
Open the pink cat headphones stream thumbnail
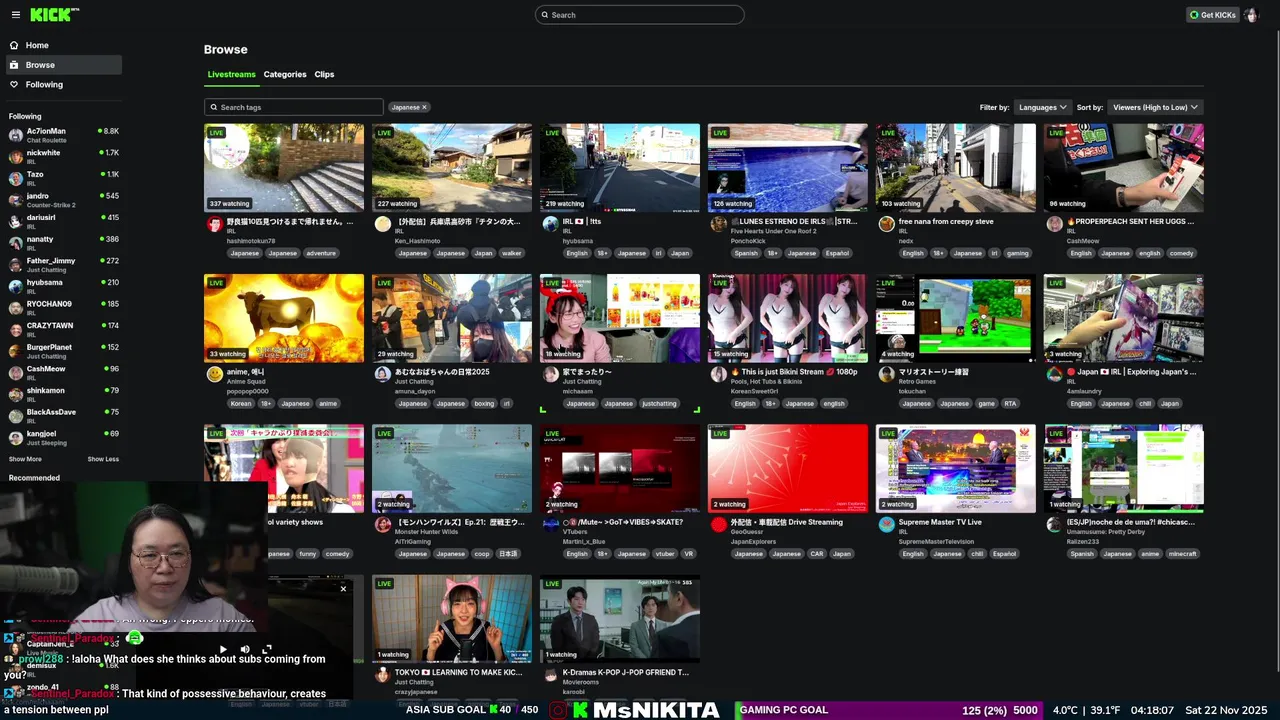coord(452,618)
